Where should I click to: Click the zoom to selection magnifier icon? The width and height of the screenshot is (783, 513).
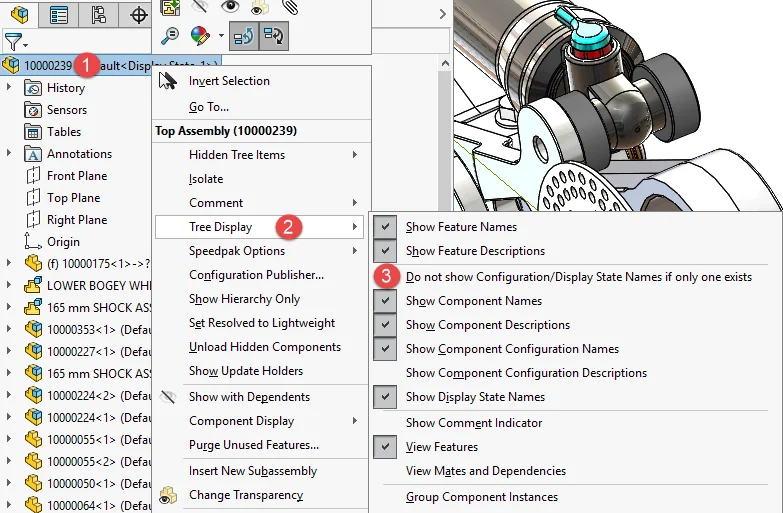[x=170, y=36]
